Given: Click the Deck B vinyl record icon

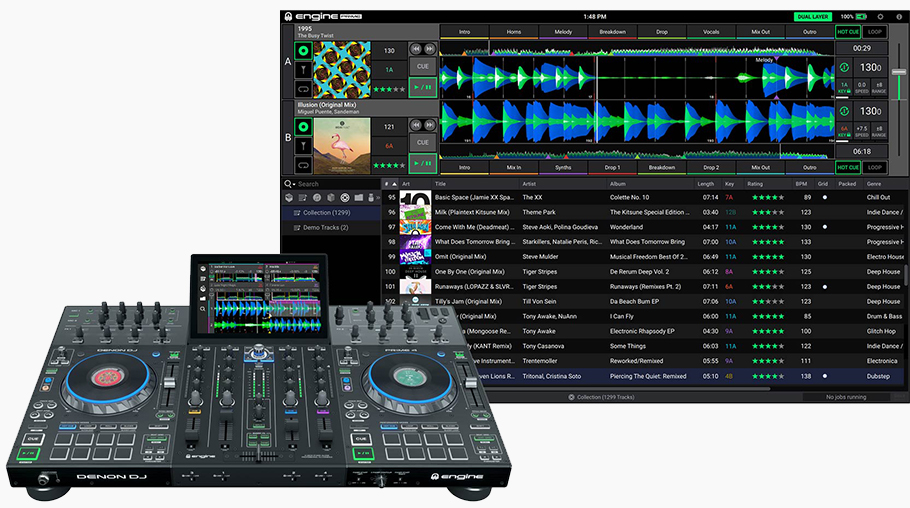Looking at the screenshot, I should click(x=303, y=127).
